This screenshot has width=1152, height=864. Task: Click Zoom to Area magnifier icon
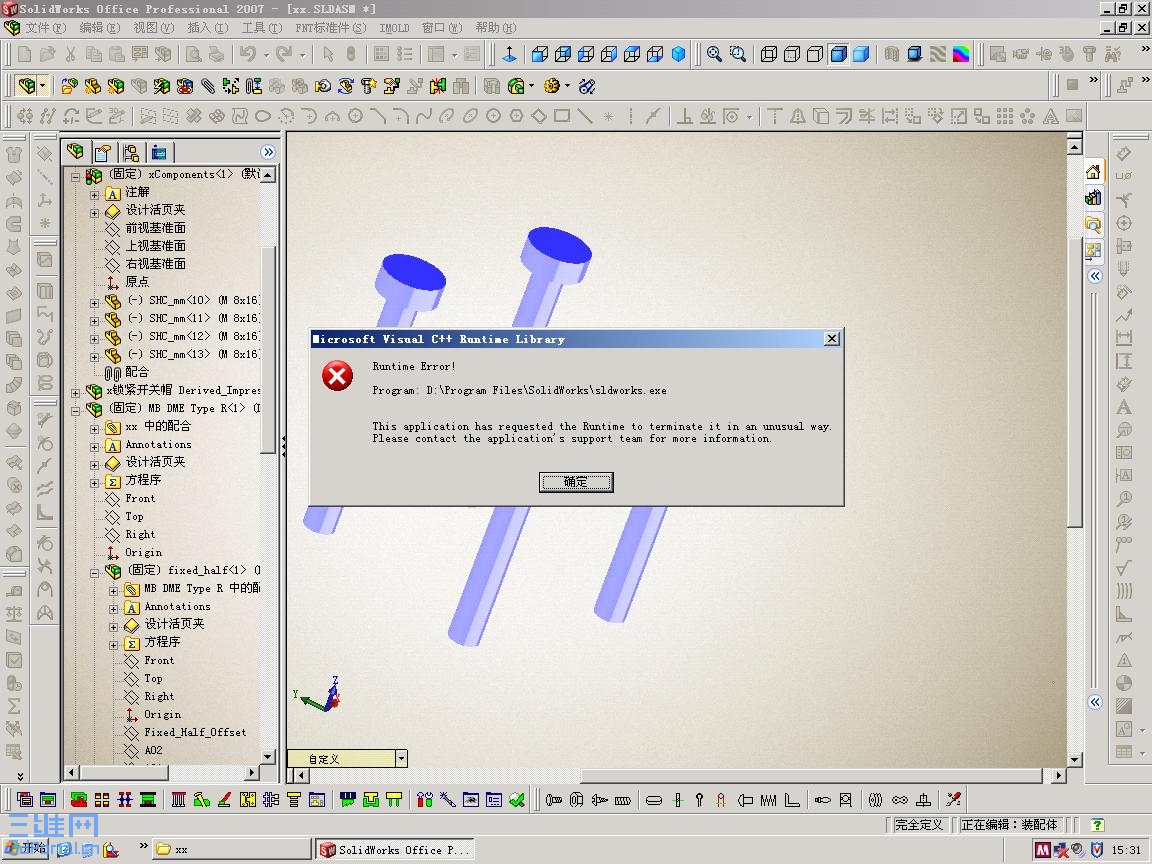(x=738, y=54)
